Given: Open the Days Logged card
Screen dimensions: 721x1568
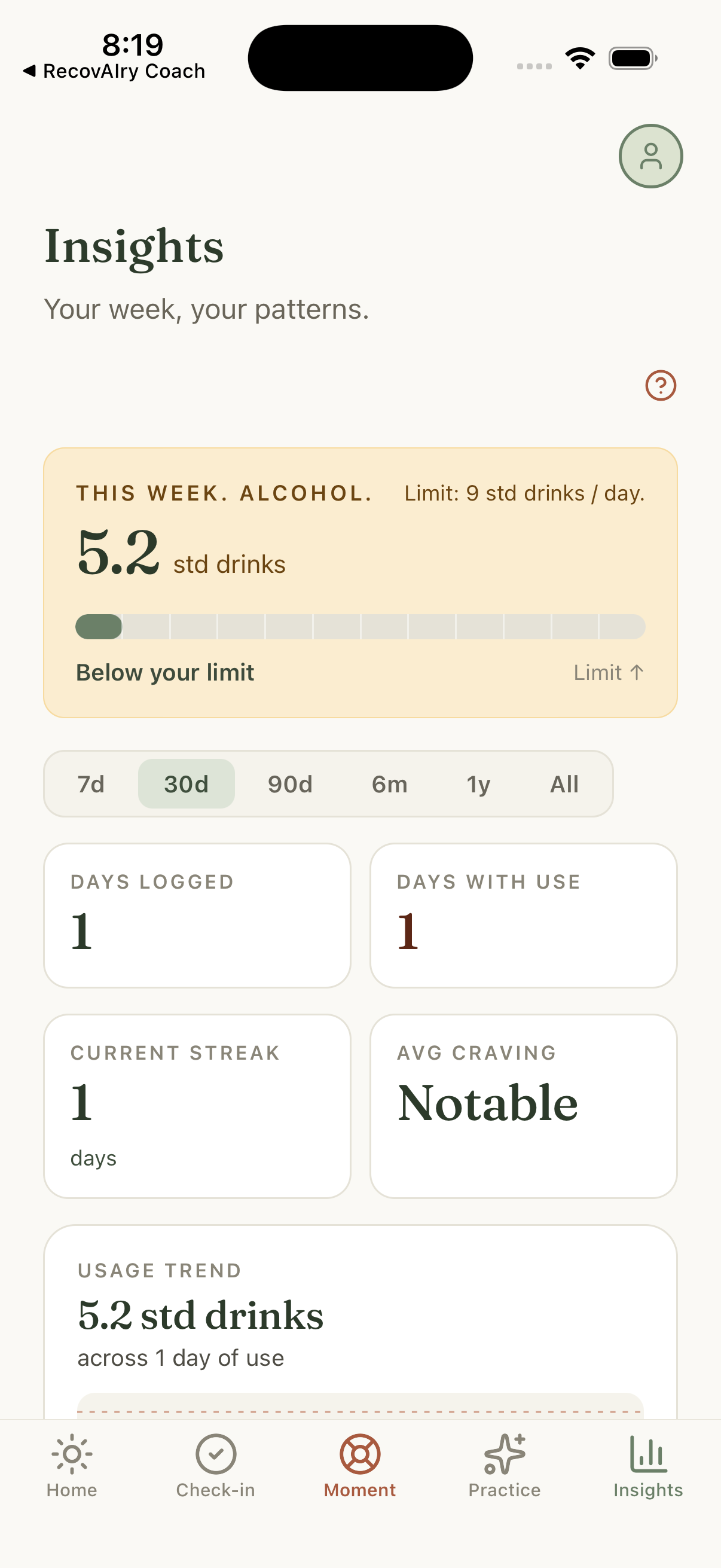Looking at the screenshot, I should 197,916.
